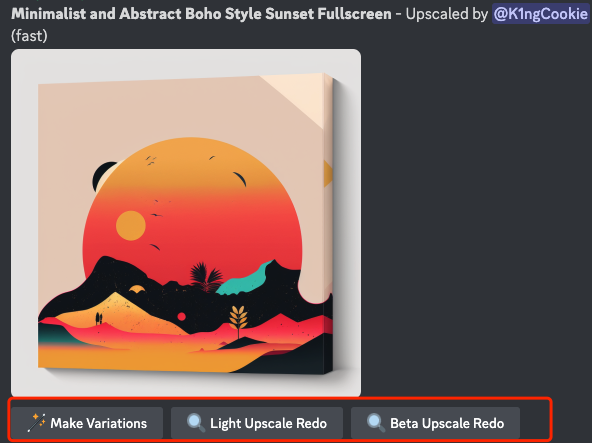Click the bold prompt title text
The height and width of the screenshot is (443, 592).
201,14
